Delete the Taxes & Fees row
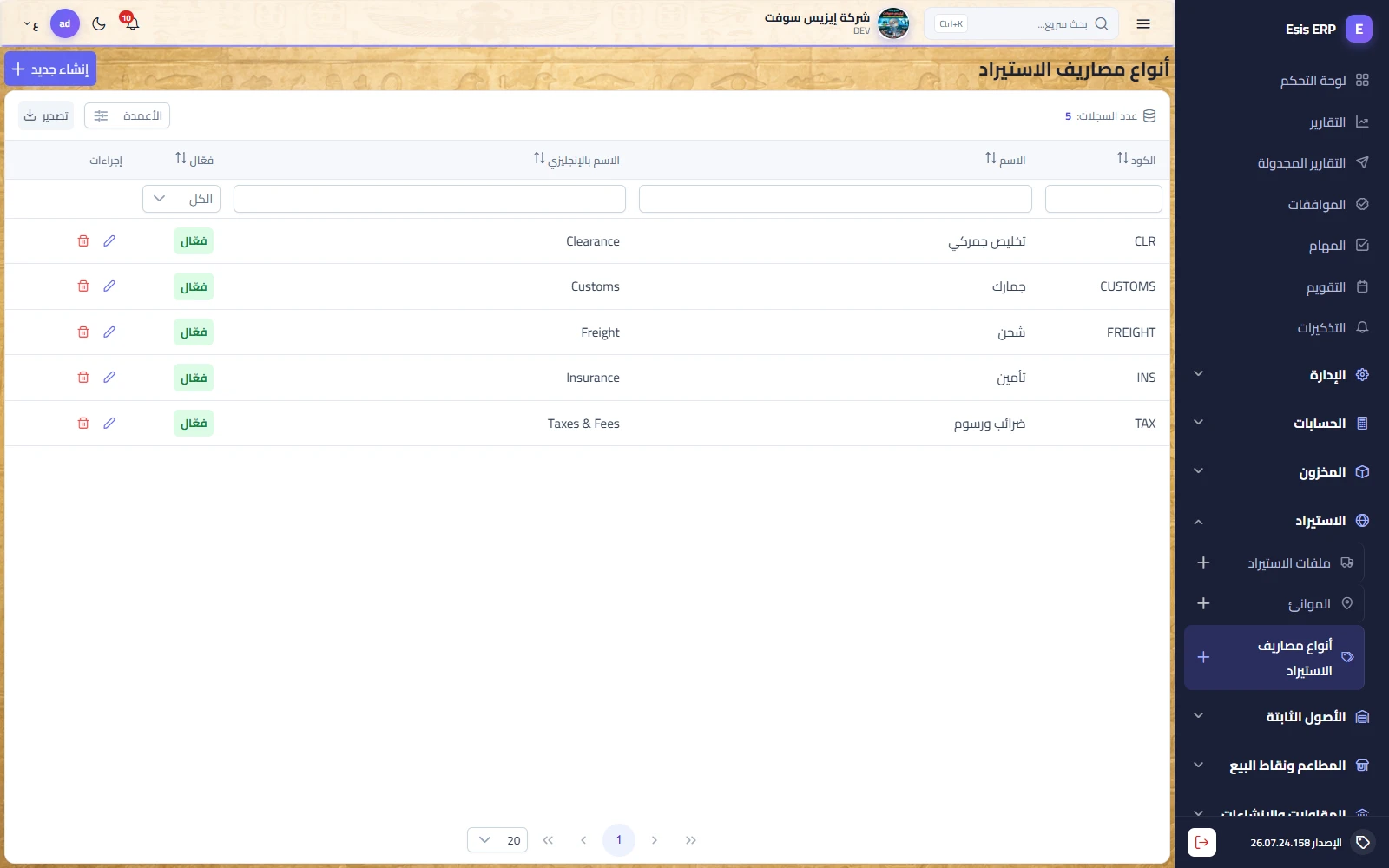The height and width of the screenshot is (868, 1389). pyautogui.click(x=83, y=423)
